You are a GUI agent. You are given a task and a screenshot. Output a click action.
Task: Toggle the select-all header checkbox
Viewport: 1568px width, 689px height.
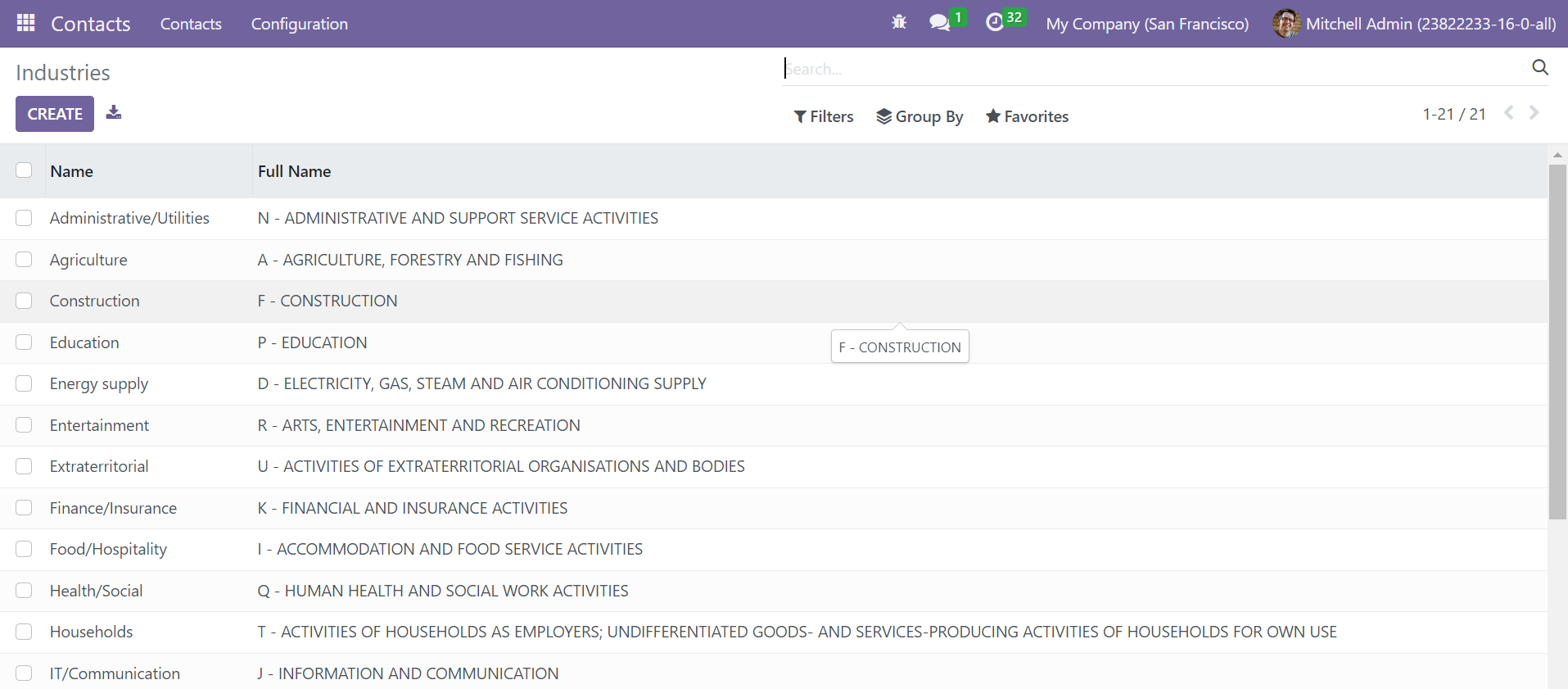click(24, 170)
